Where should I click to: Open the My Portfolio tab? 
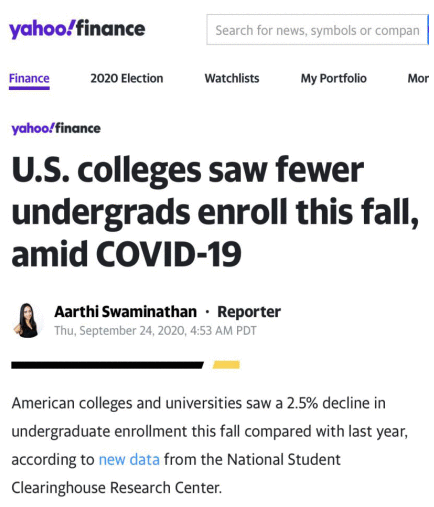(x=334, y=79)
